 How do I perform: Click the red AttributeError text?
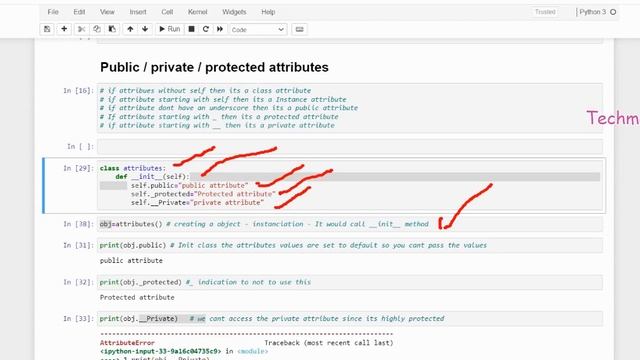pos(127,343)
